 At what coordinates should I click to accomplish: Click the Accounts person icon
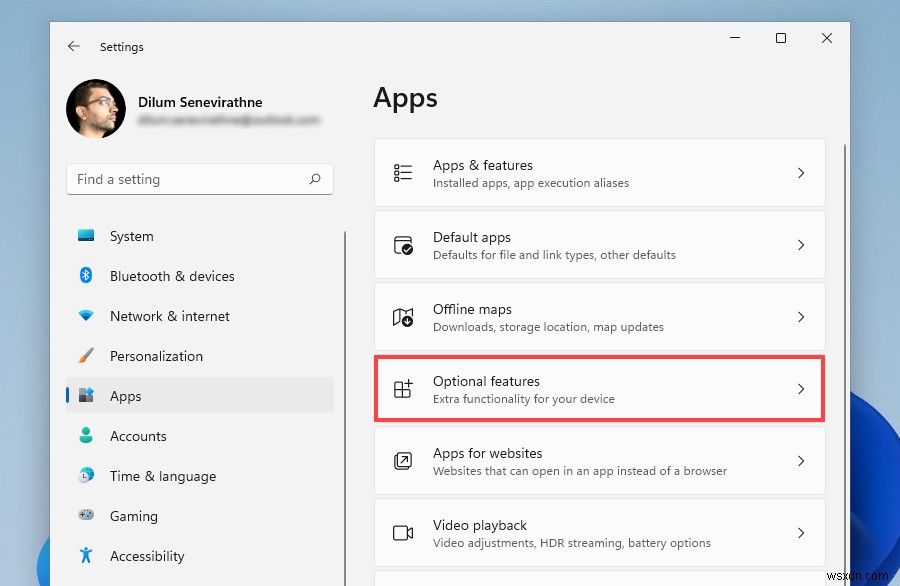point(86,436)
